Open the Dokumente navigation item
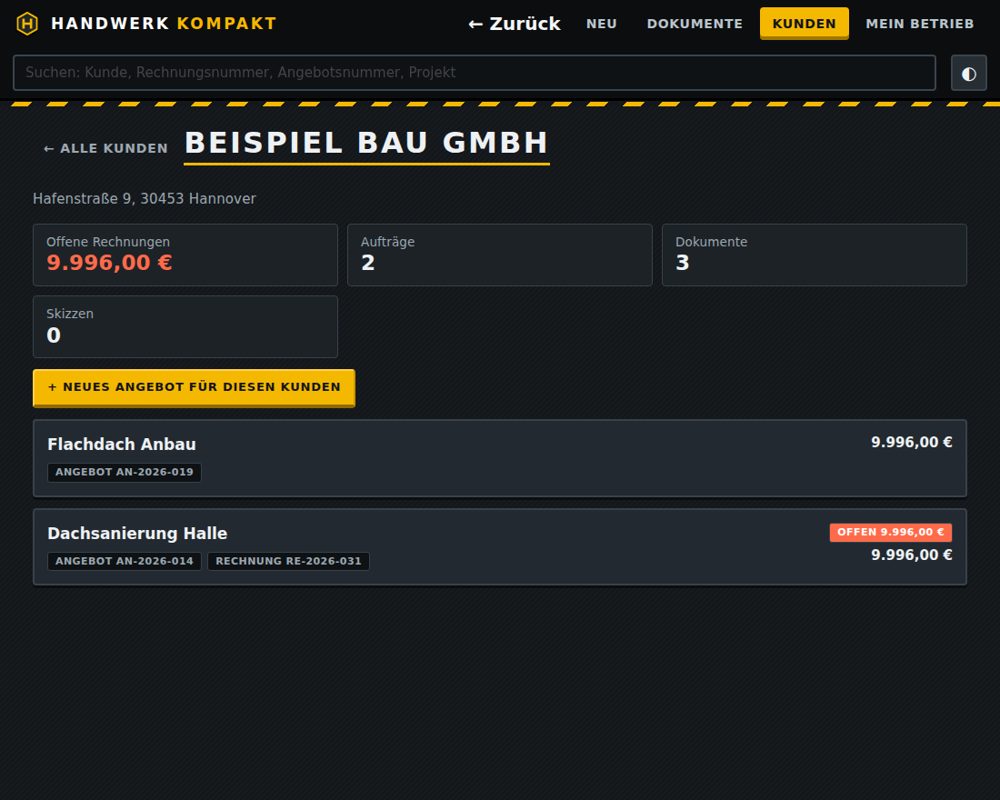The height and width of the screenshot is (800, 1000). [695, 24]
